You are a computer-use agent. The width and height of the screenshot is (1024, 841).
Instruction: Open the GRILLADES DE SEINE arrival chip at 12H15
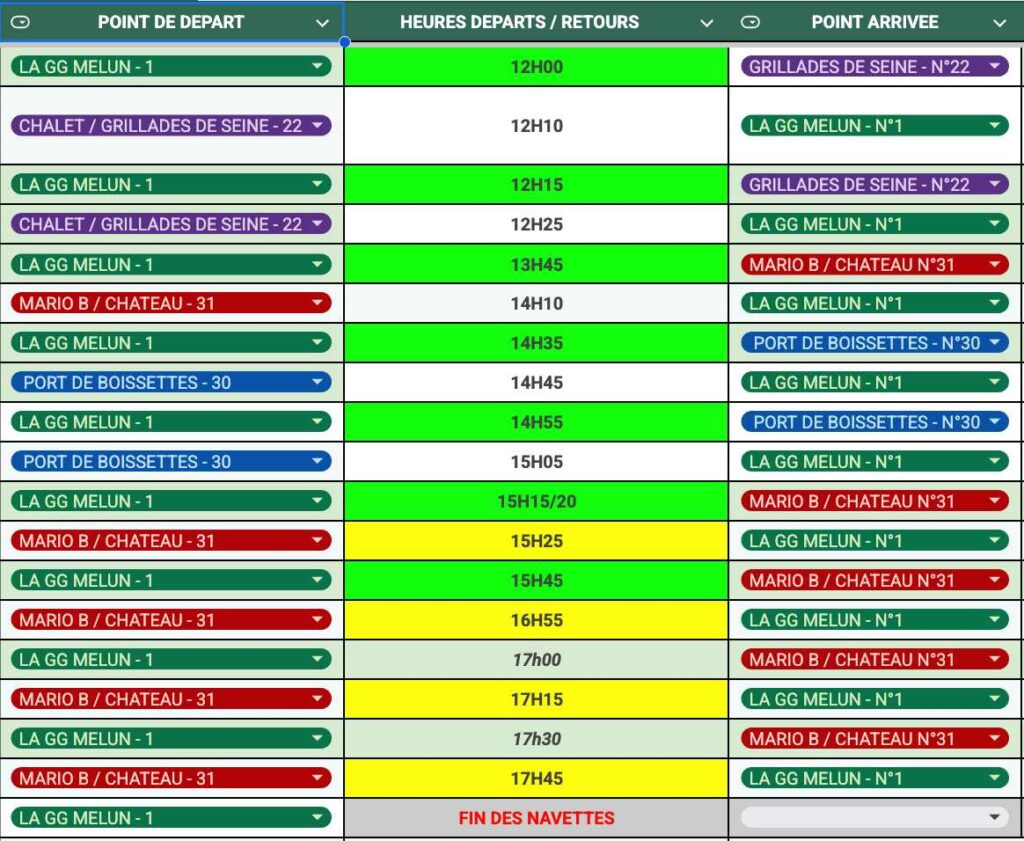pos(874,185)
